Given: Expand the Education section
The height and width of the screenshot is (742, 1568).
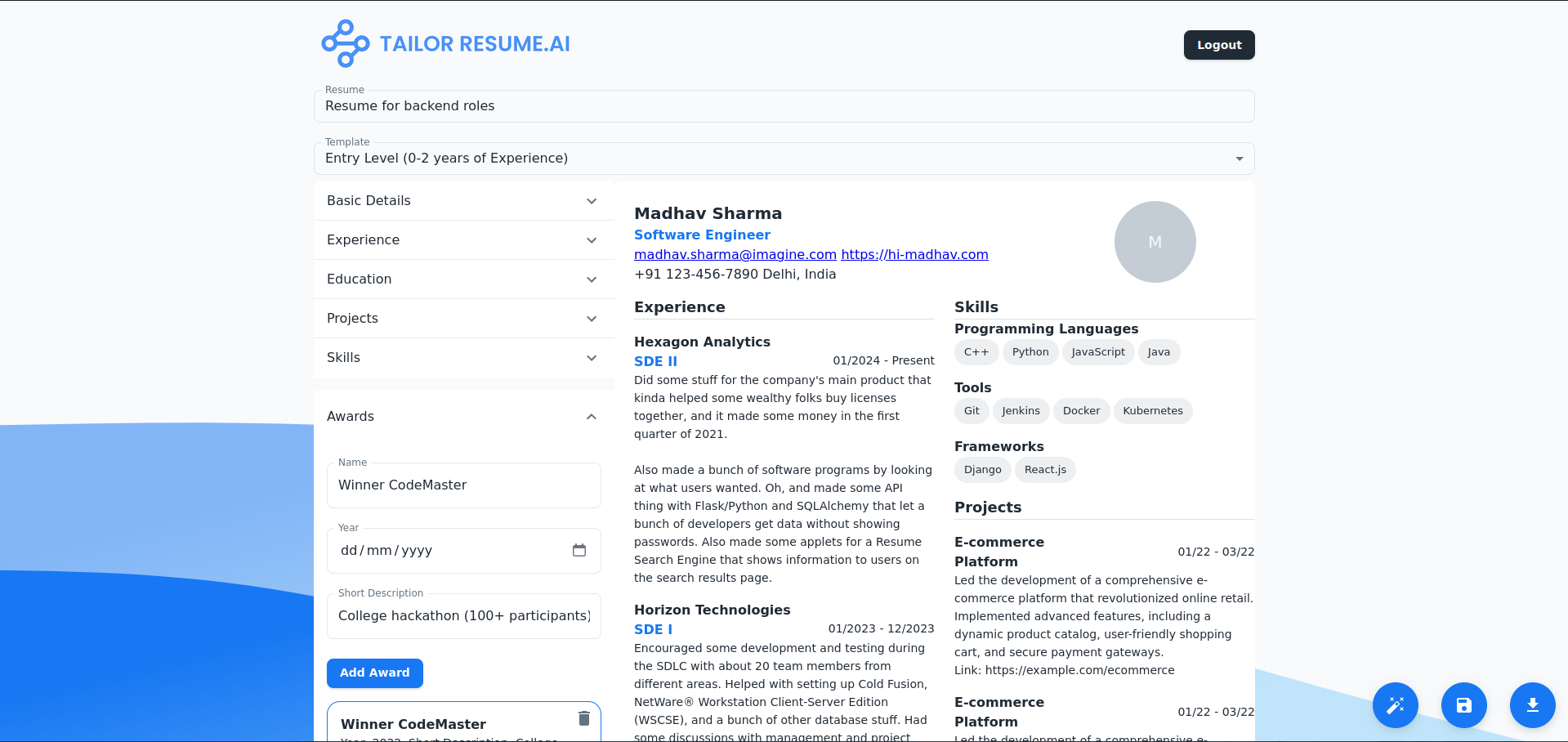Looking at the screenshot, I should [463, 279].
